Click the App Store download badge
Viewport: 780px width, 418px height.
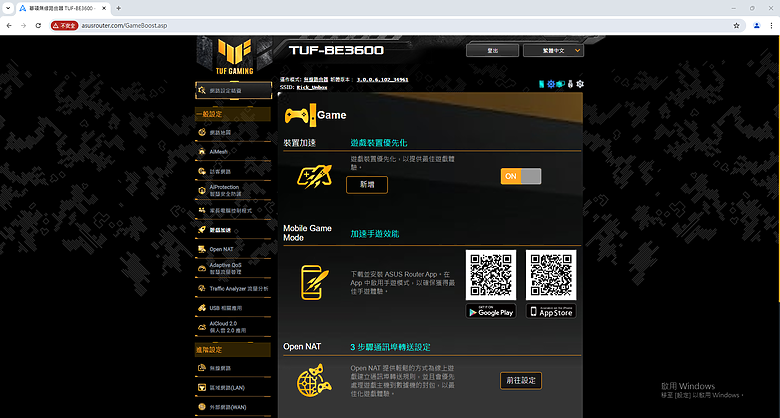coord(551,311)
